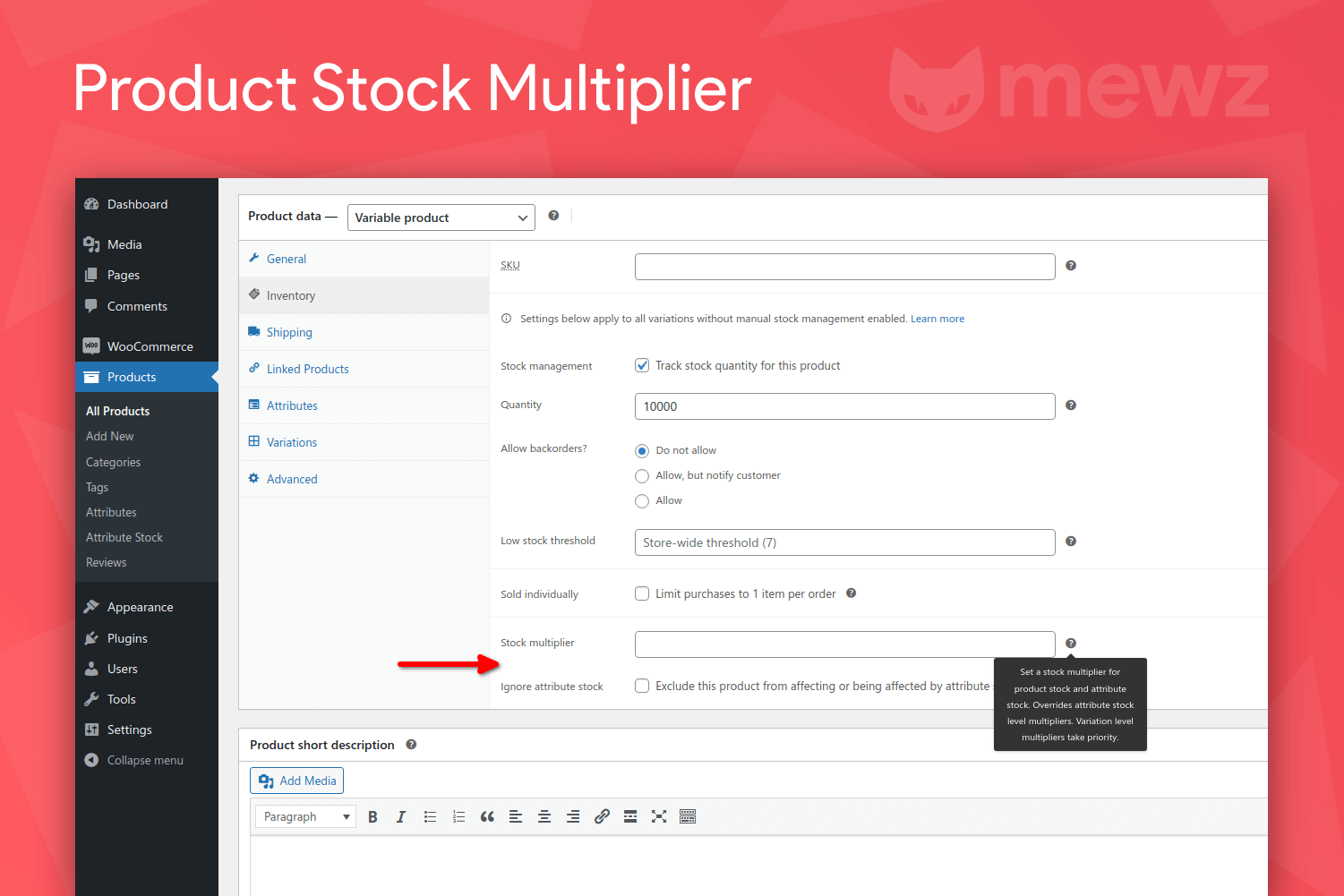Uncheck Track stock quantity checkbox
1344x896 pixels.
(x=642, y=365)
